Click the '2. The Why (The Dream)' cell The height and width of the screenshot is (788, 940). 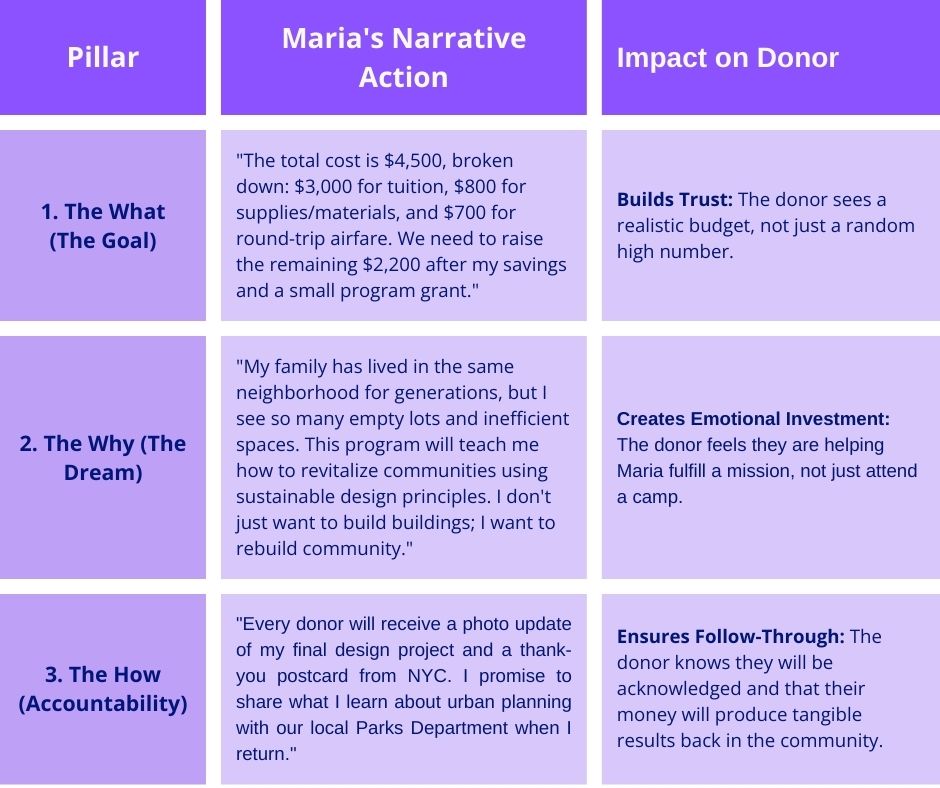click(103, 457)
